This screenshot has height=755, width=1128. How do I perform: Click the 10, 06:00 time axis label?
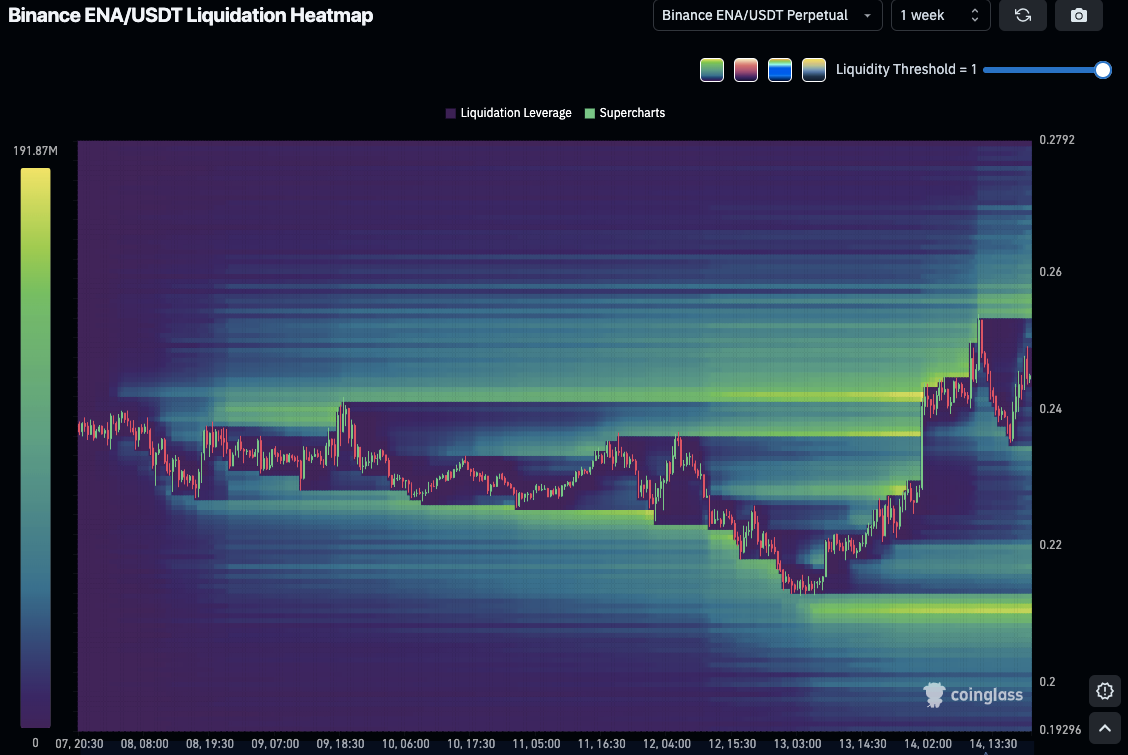click(405, 744)
